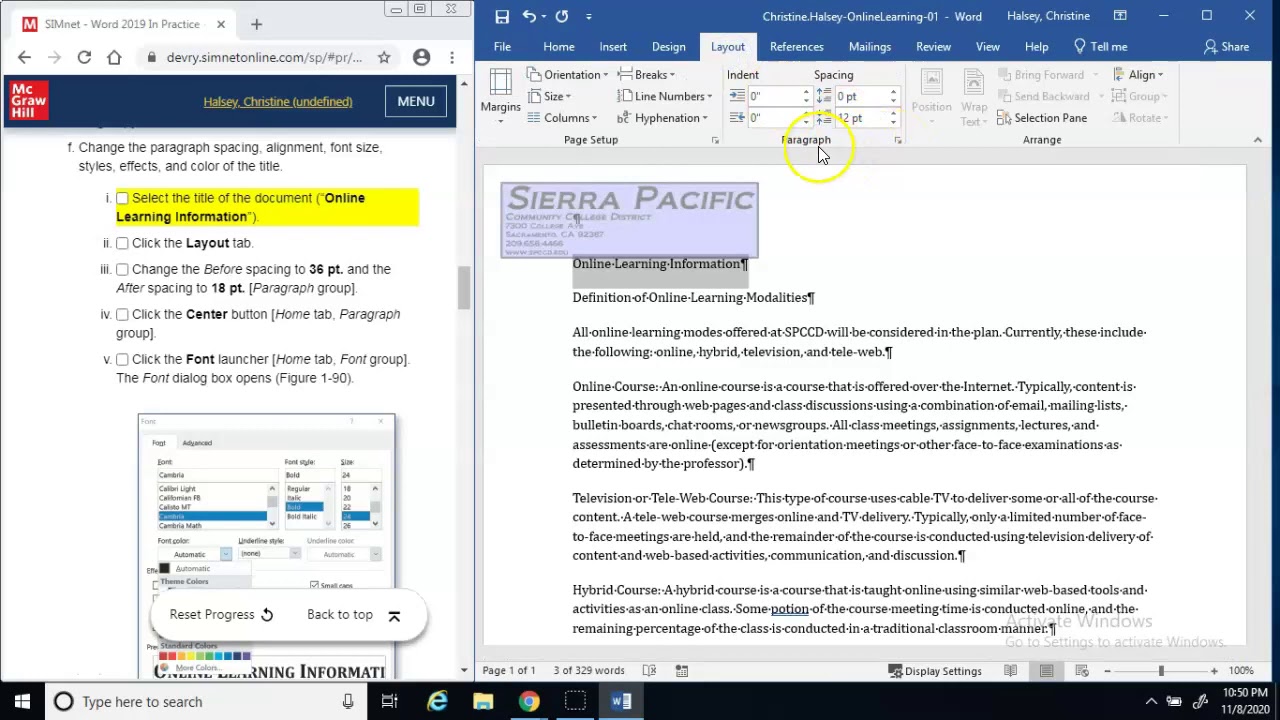Switch to the Design tab
The width and height of the screenshot is (1280, 720).
(669, 47)
